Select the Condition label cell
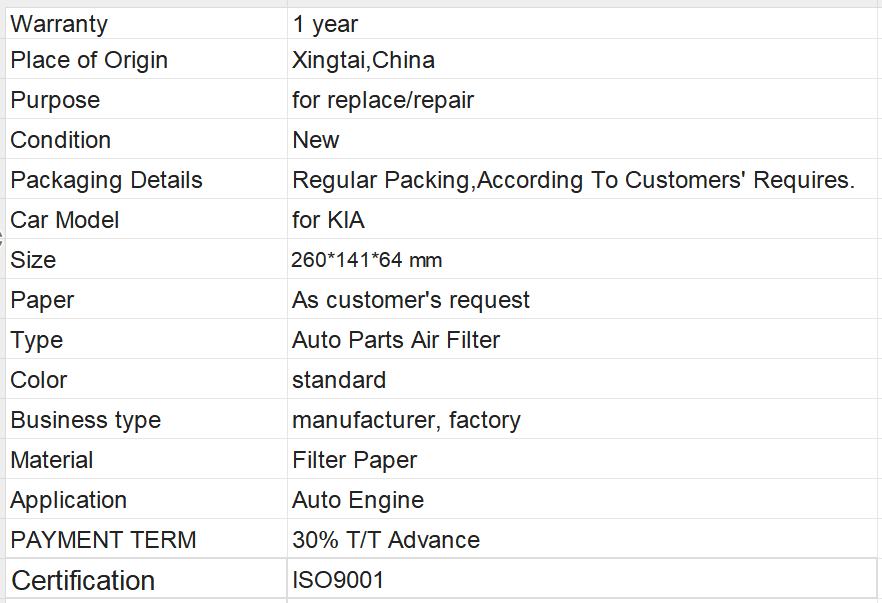The image size is (882, 603). [146, 139]
